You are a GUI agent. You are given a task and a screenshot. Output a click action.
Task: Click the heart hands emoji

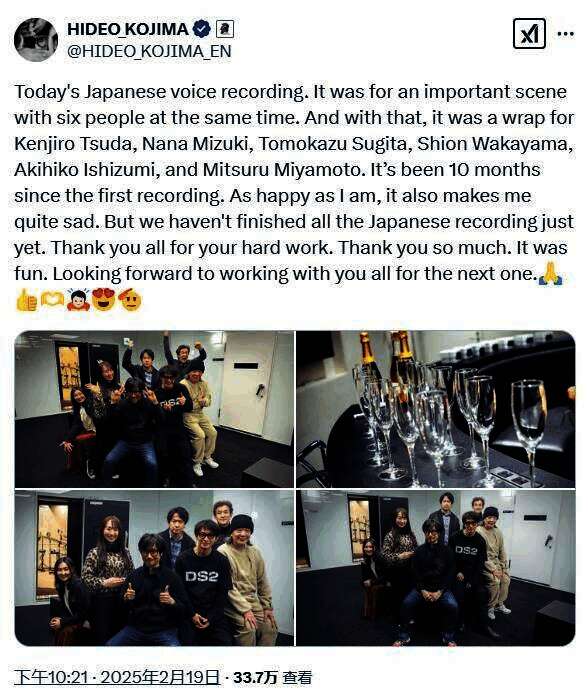point(53,301)
